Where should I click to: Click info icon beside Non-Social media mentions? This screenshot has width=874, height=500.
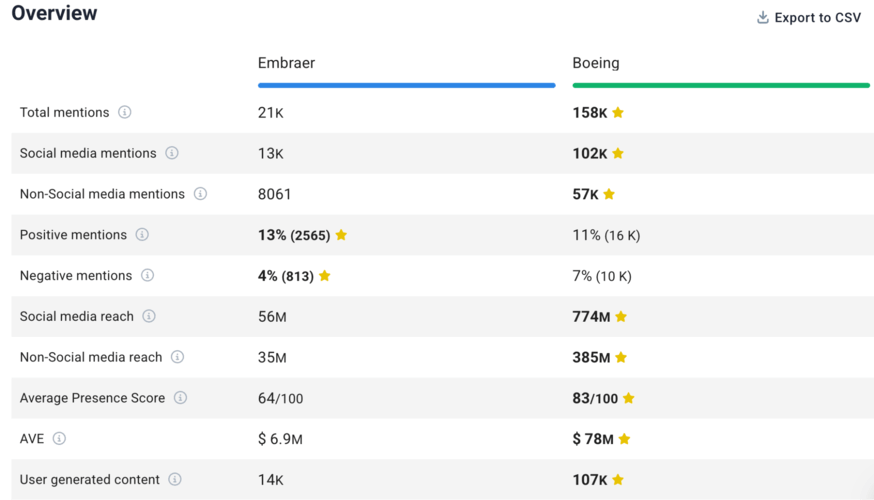pos(200,193)
